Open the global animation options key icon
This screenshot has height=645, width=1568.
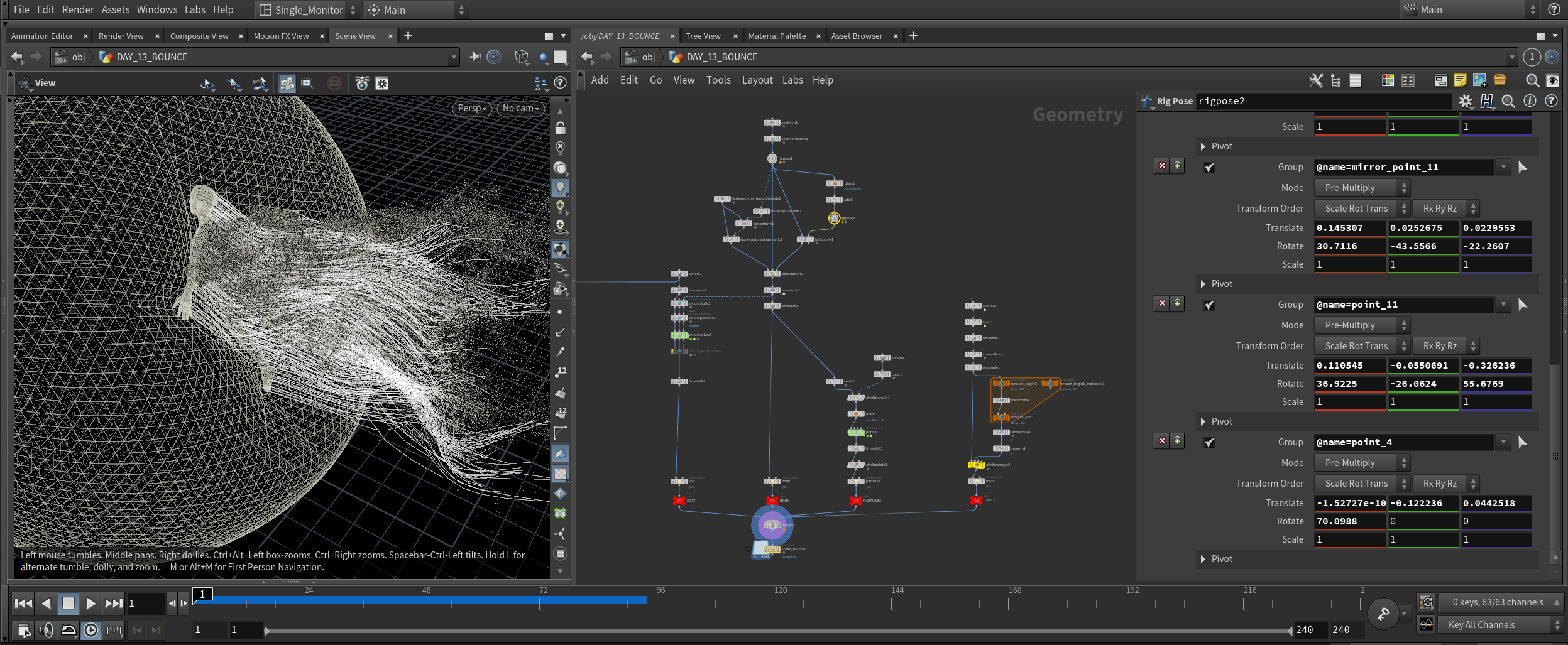(x=1383, y=614)
